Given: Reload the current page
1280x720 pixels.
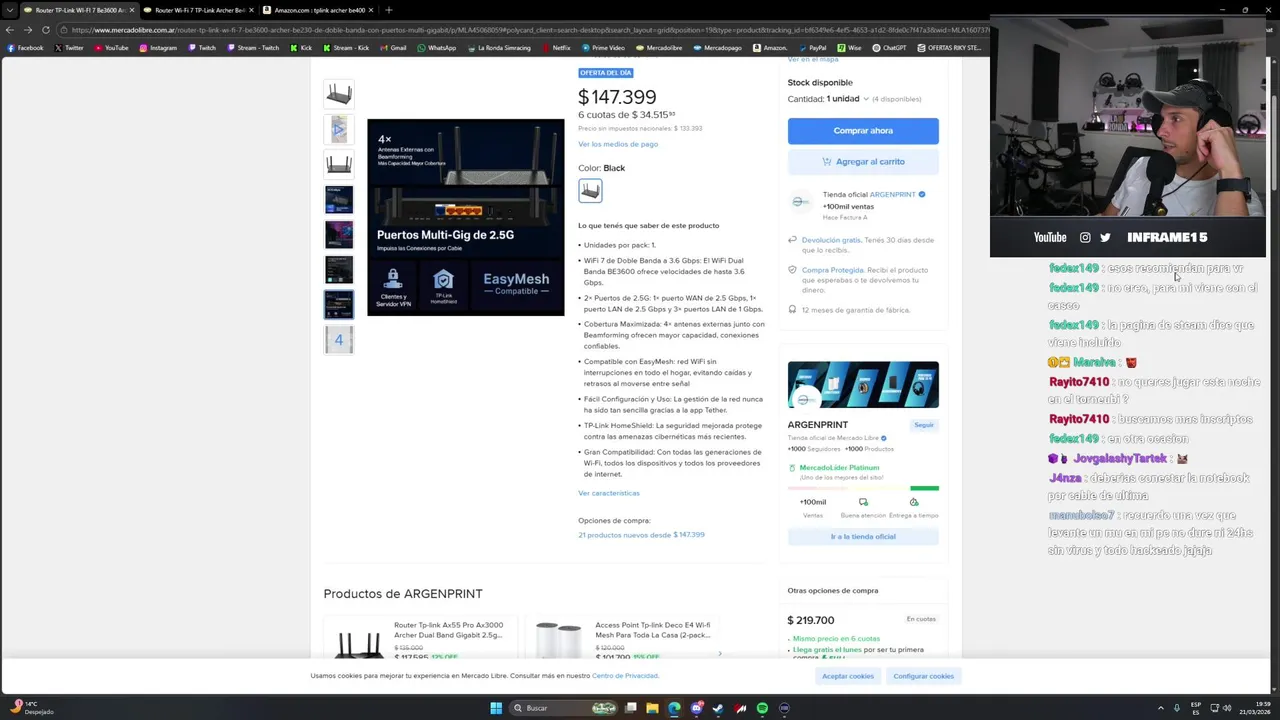Looking at the screenshot, I should coord(45,30).
